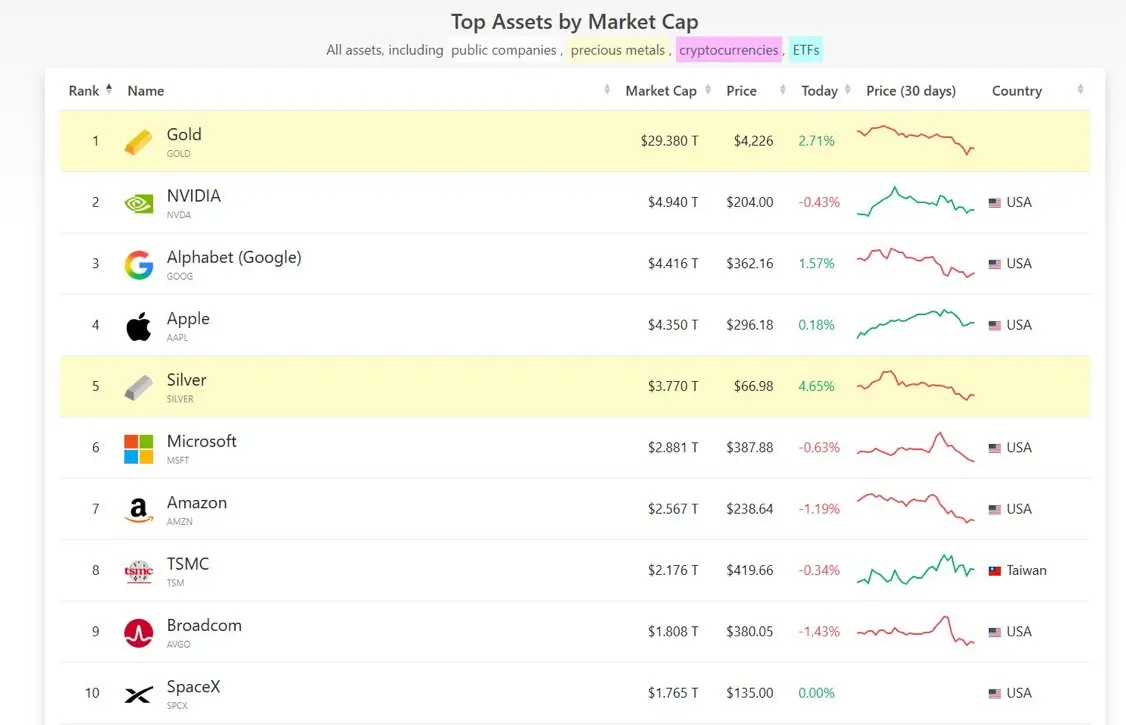The width and height of the screenshot is (1126, 725).
Task: Open the SpaceX X logo
Action: click(139, 694)
